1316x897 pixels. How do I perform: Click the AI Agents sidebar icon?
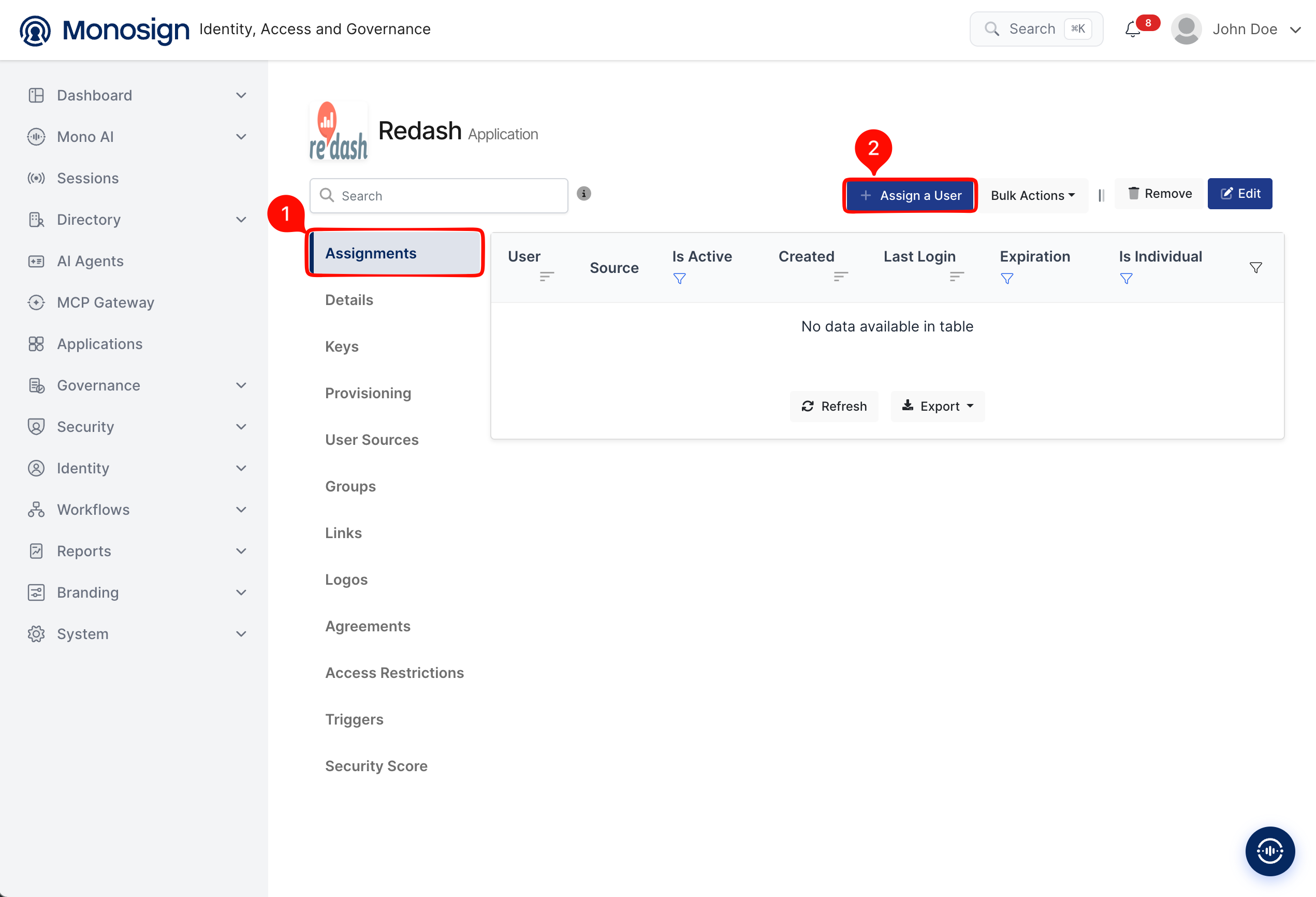(x=36, y=261)
